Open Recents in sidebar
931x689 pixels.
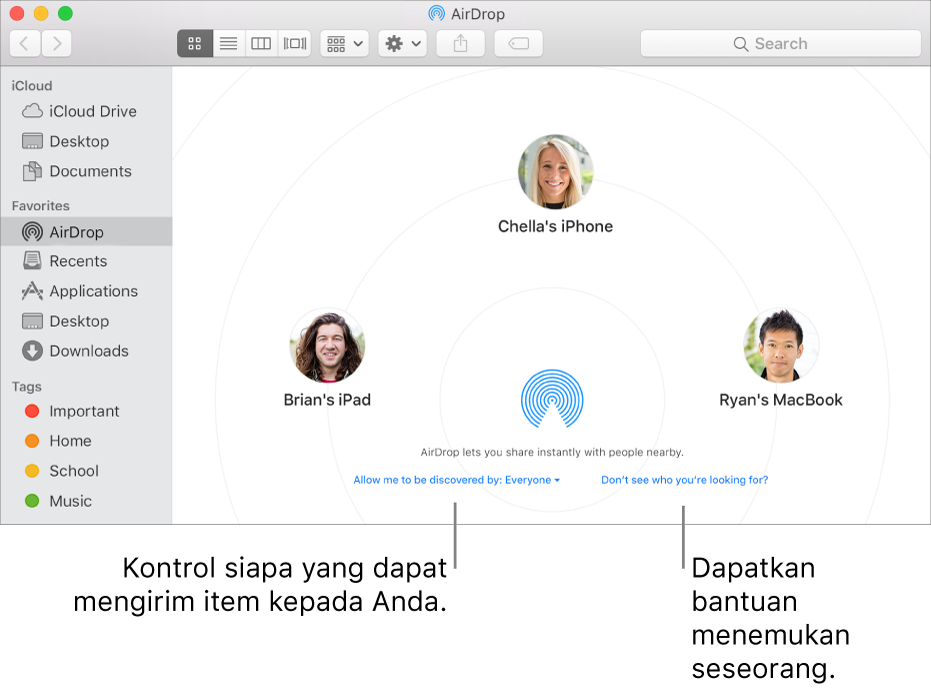(x=86, y=261)
